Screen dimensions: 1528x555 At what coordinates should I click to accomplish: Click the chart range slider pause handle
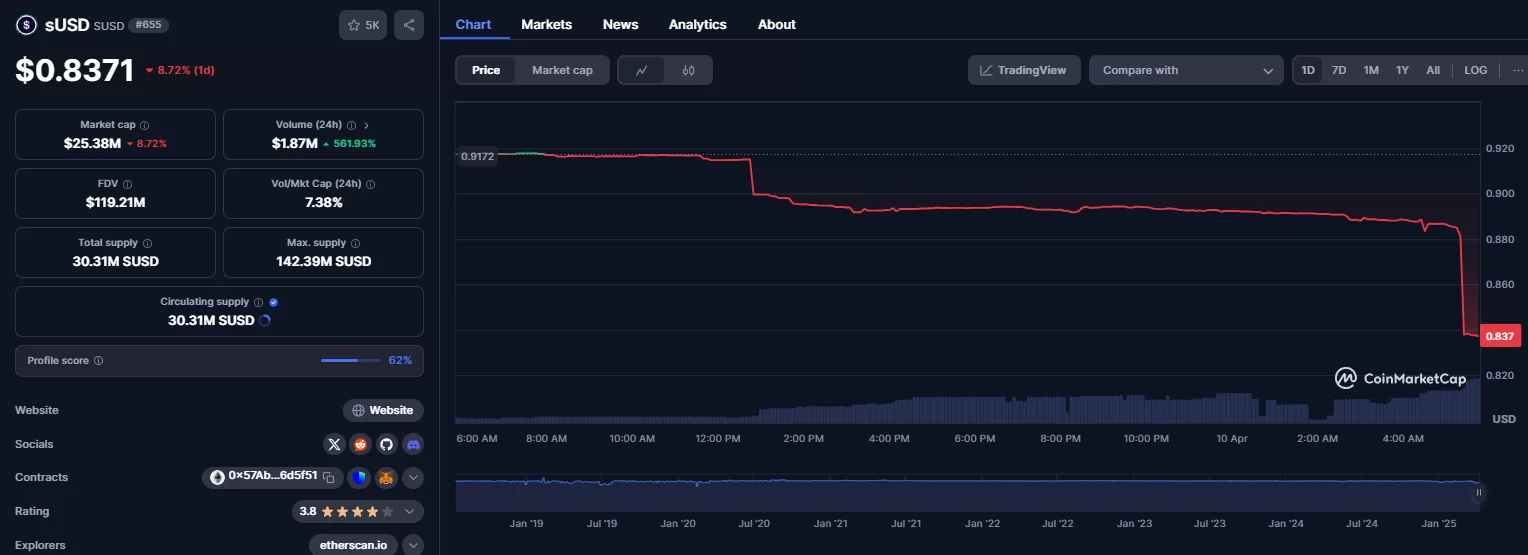click(1478, 492)
